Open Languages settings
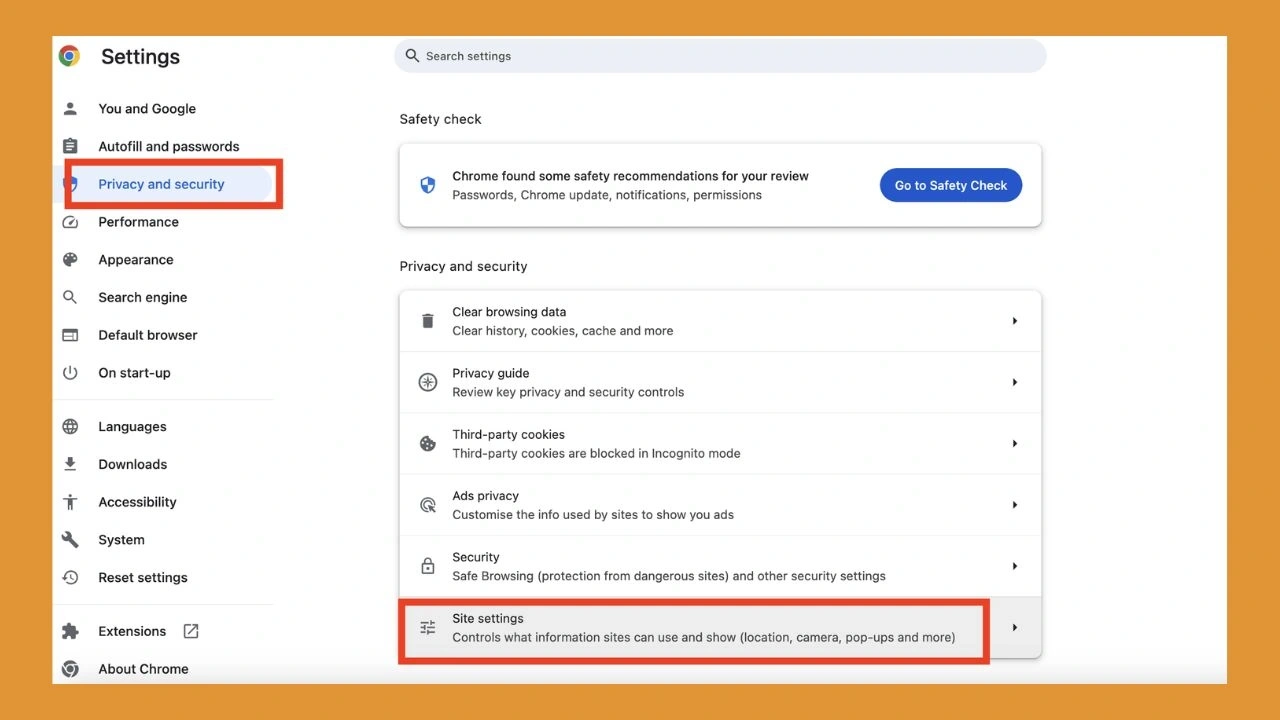This screenshot has width=1280, height=720. click(x=132, y=427)
